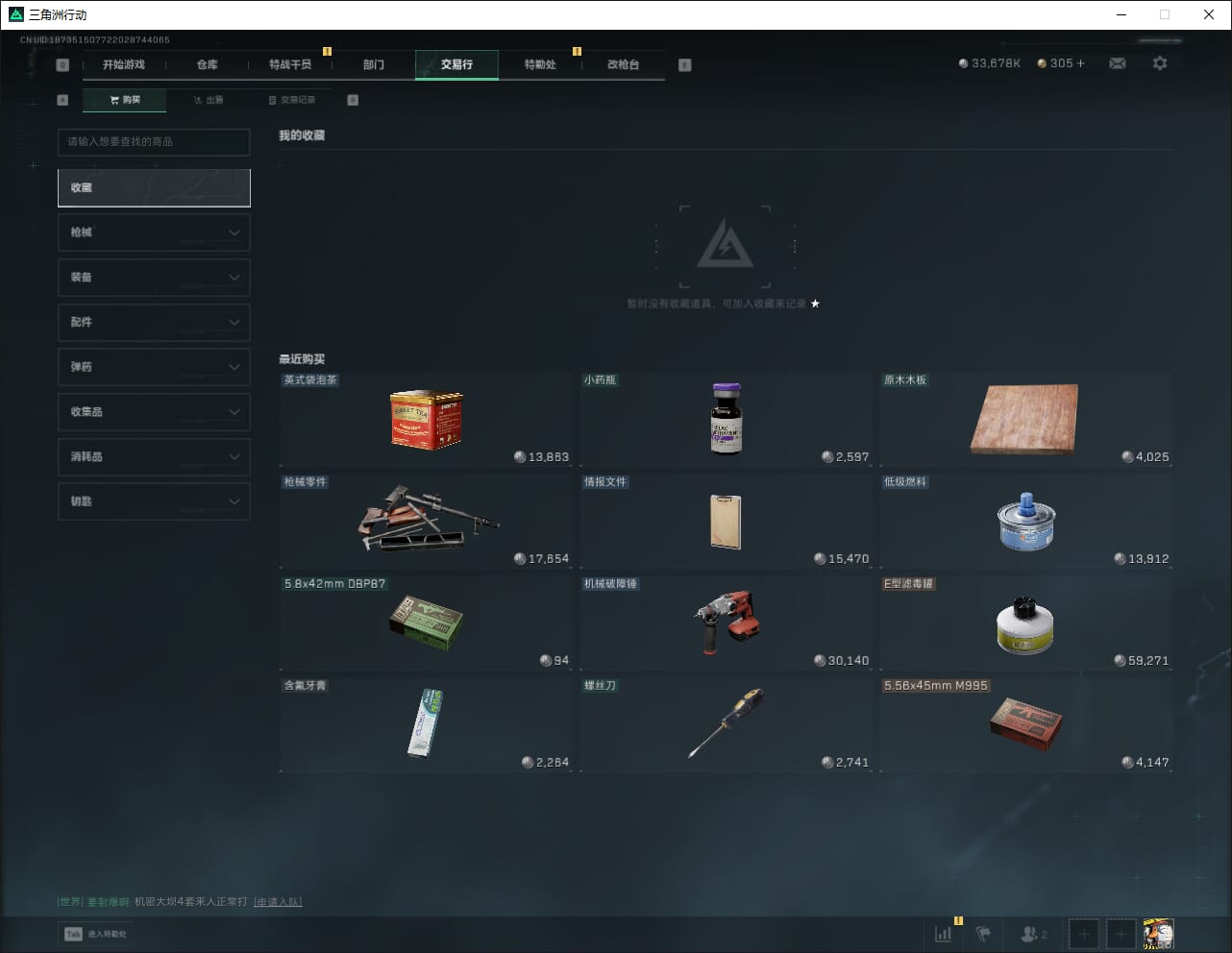Click the first empty teammate plus slot
The height and width of the screenshot is (953, 1232).
click(1083, 934)
